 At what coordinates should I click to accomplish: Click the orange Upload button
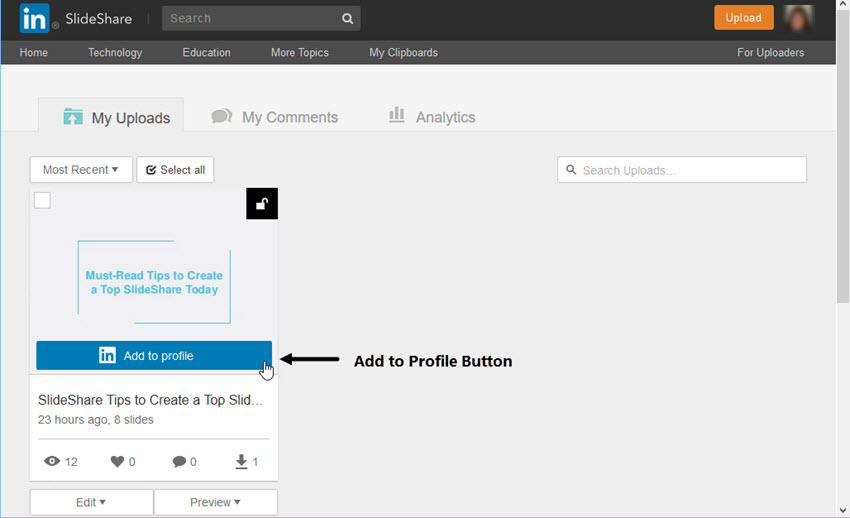pos(744,18)
